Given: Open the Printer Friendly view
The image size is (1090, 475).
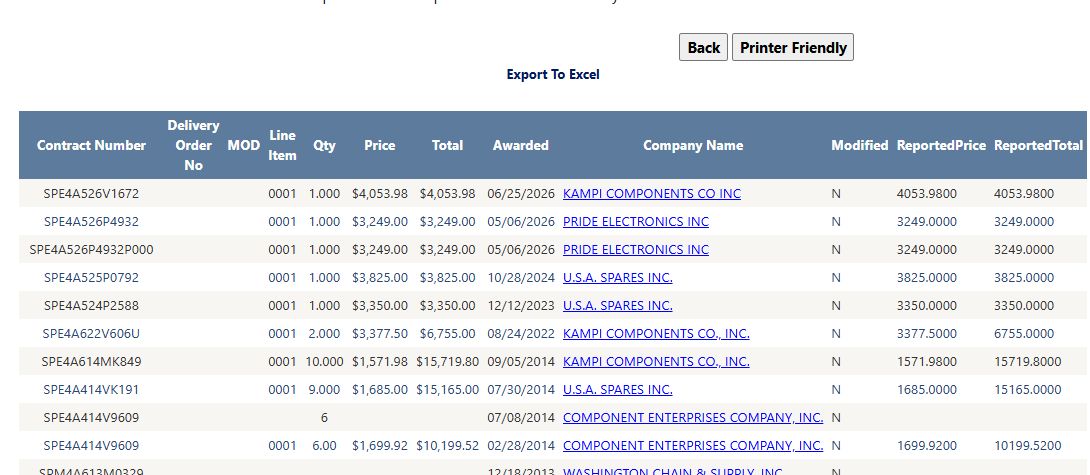Looking at the screenshot, I should point(792,47).
